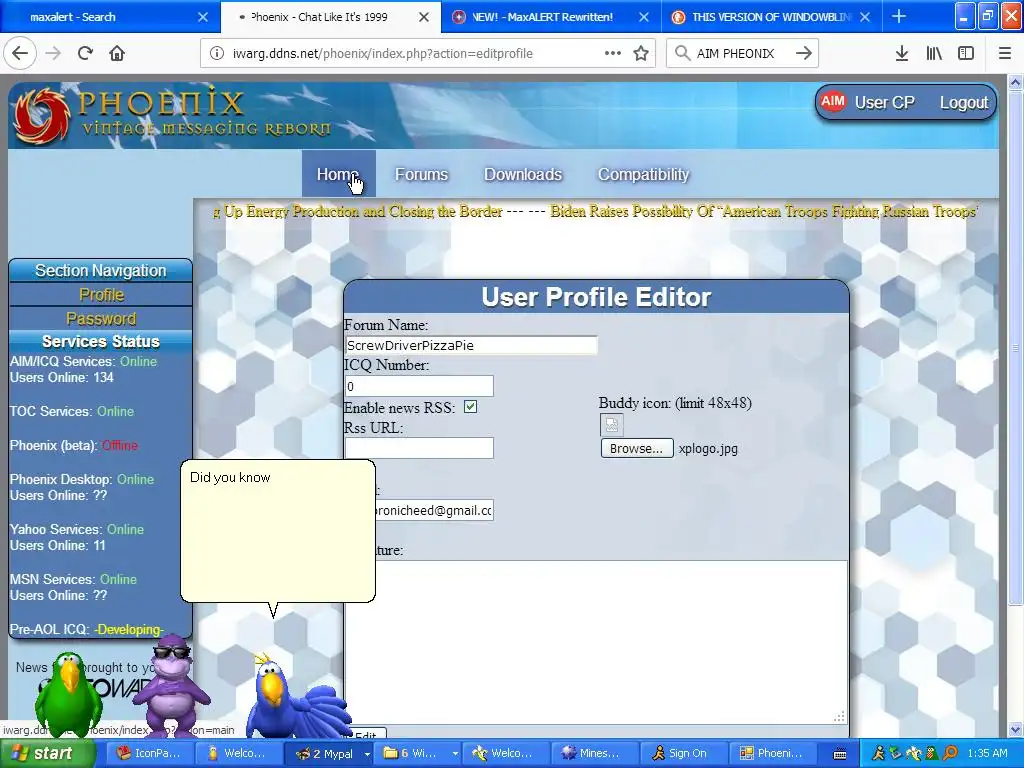This screenshot has height=768, width=1024.
Task: Open the browser home page icon
Action: click(117, 54)
